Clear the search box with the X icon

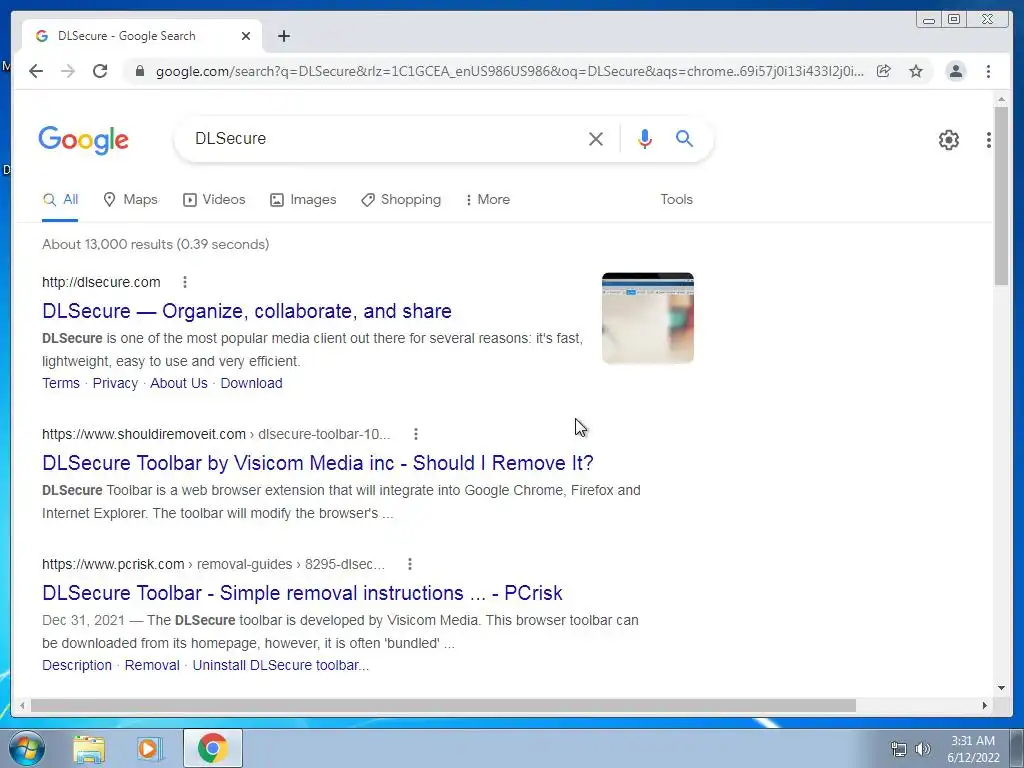(596, 138)
